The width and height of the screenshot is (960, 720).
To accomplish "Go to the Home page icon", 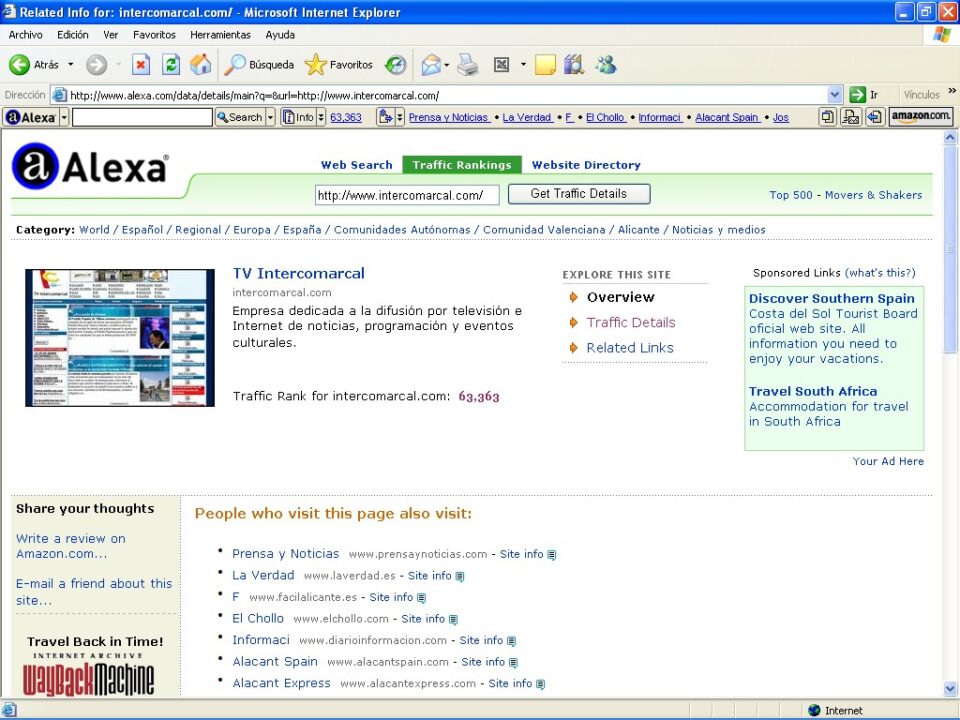I will 200,65.
